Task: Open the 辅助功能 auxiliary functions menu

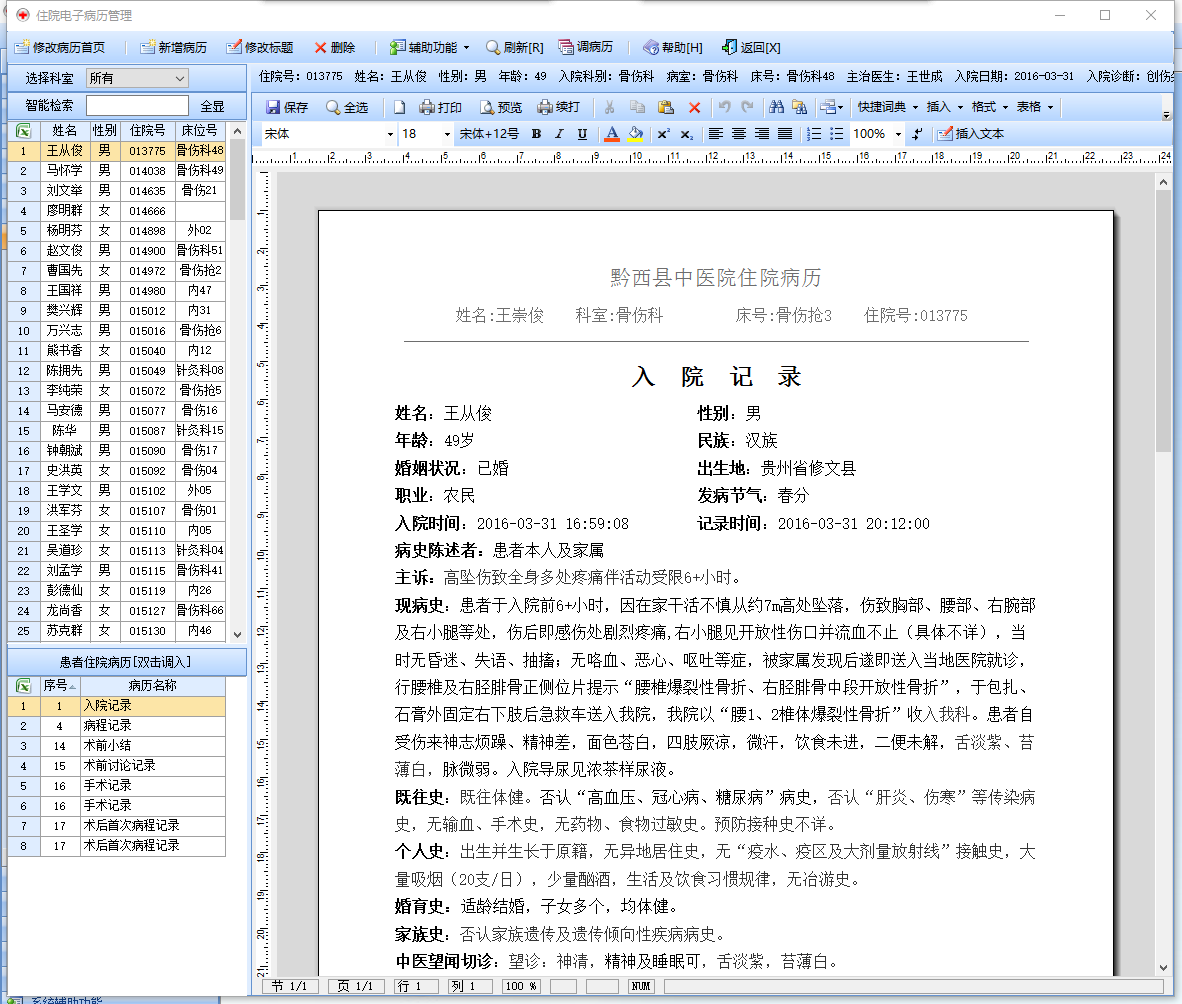Action: tap(427, 47)
